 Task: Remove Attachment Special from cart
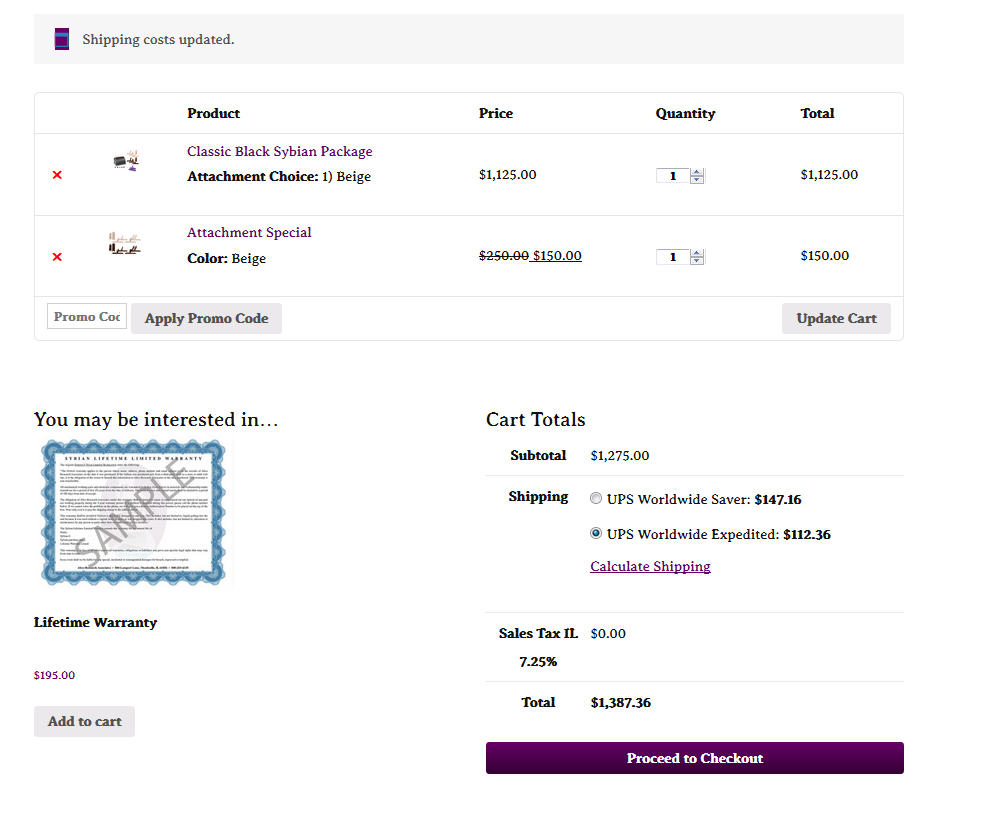point(57,257)
